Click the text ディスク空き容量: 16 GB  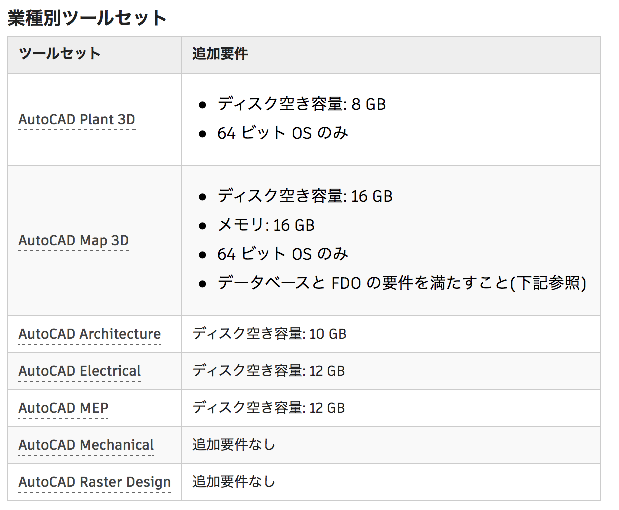305,196
